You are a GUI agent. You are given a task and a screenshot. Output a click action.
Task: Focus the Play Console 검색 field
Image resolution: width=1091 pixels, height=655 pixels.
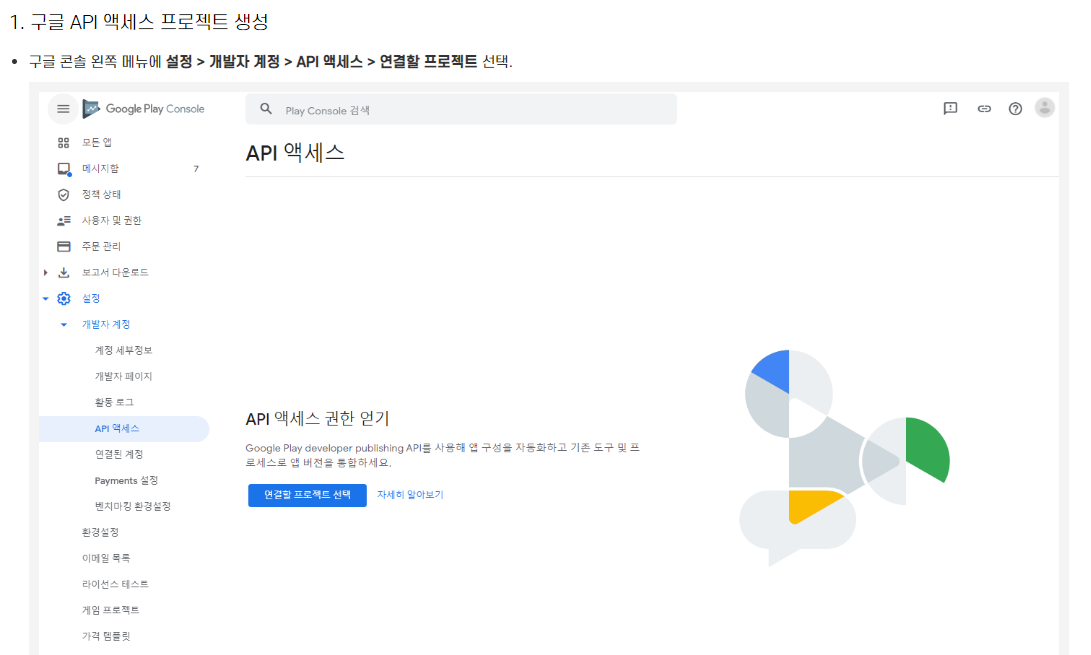[461, 109]
